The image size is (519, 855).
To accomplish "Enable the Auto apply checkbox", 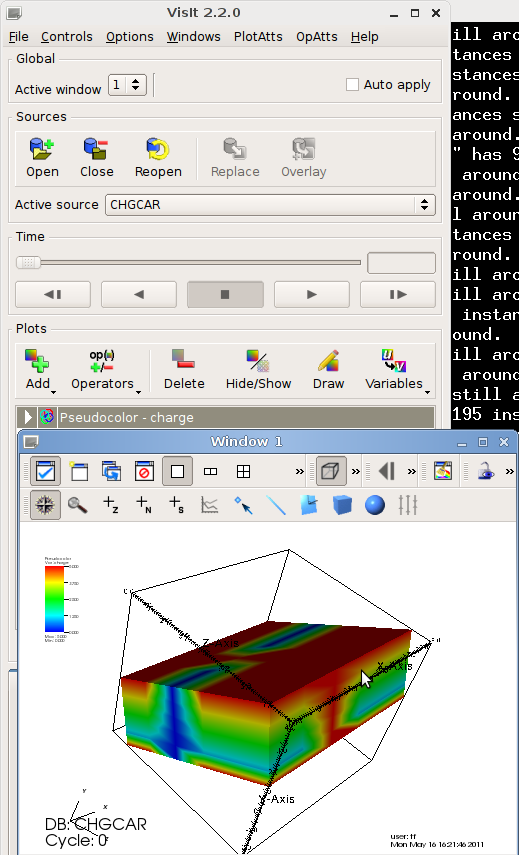I will click(352, 85).
